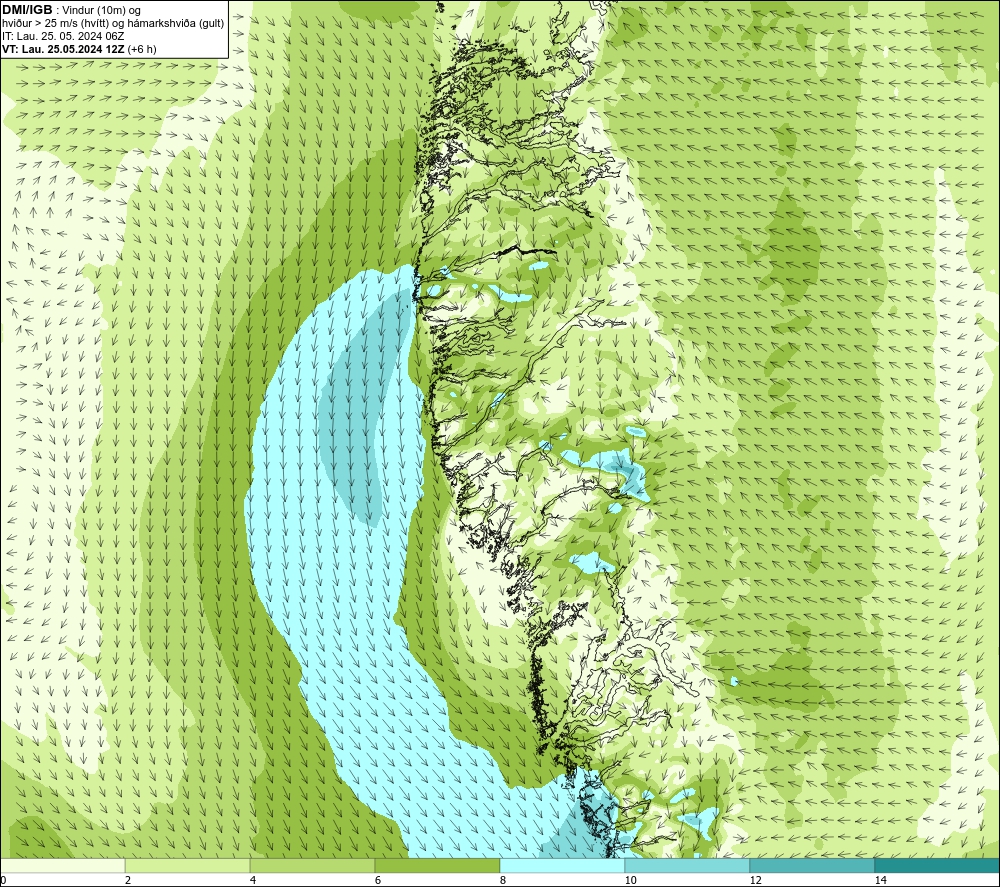This screenshot has width=1000, height=887.
Task: Click the "(+6 h)" forecast offset text
Action: tap(142, 49)
